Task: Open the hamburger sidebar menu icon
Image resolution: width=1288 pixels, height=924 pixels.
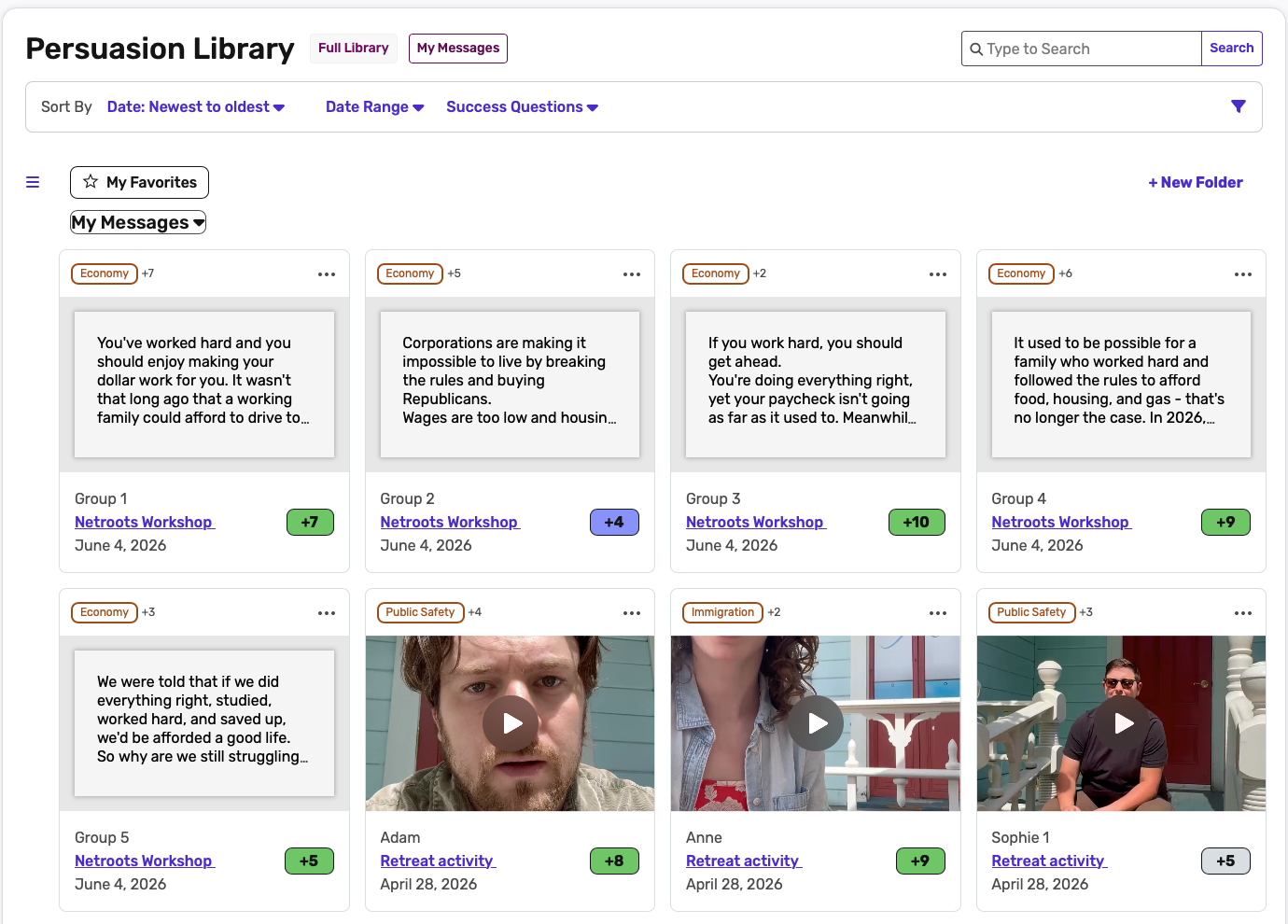Action: (33, 182)
